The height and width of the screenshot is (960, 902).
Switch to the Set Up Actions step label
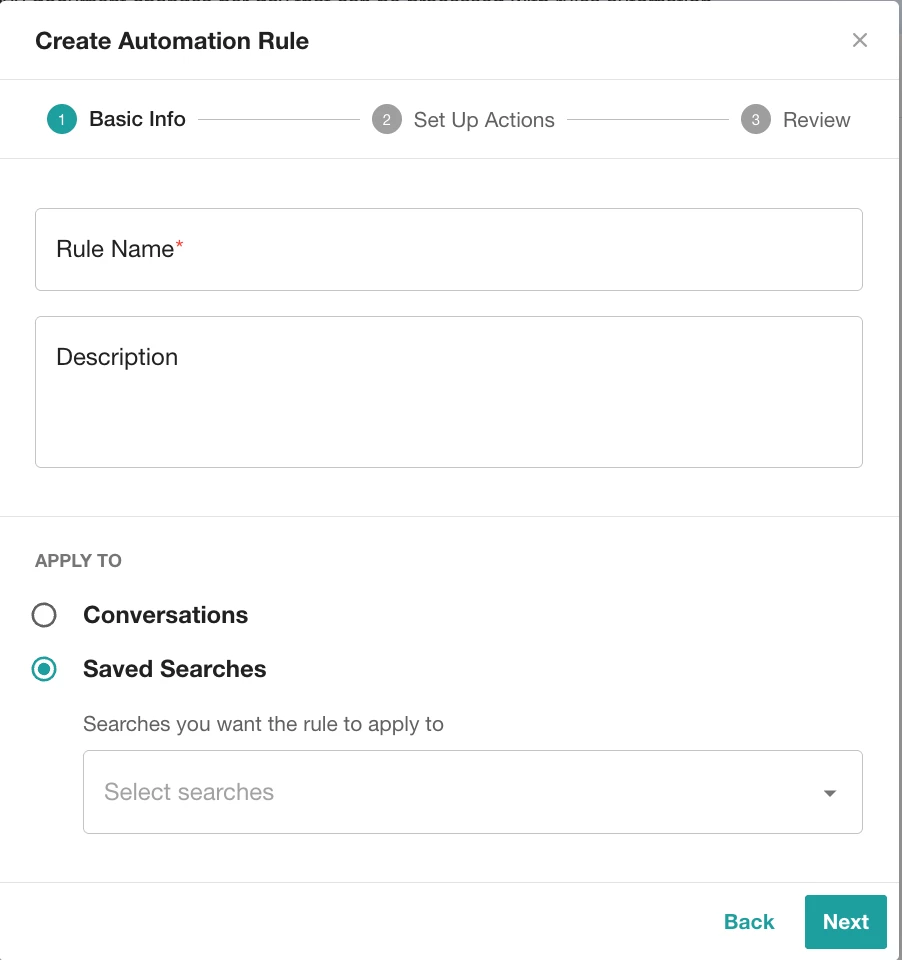[x=484, y=120]
